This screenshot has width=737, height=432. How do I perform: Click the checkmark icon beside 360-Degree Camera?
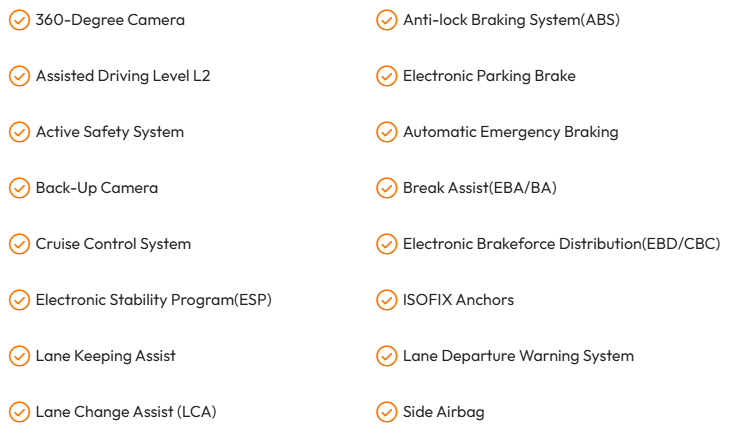point(20,20)
